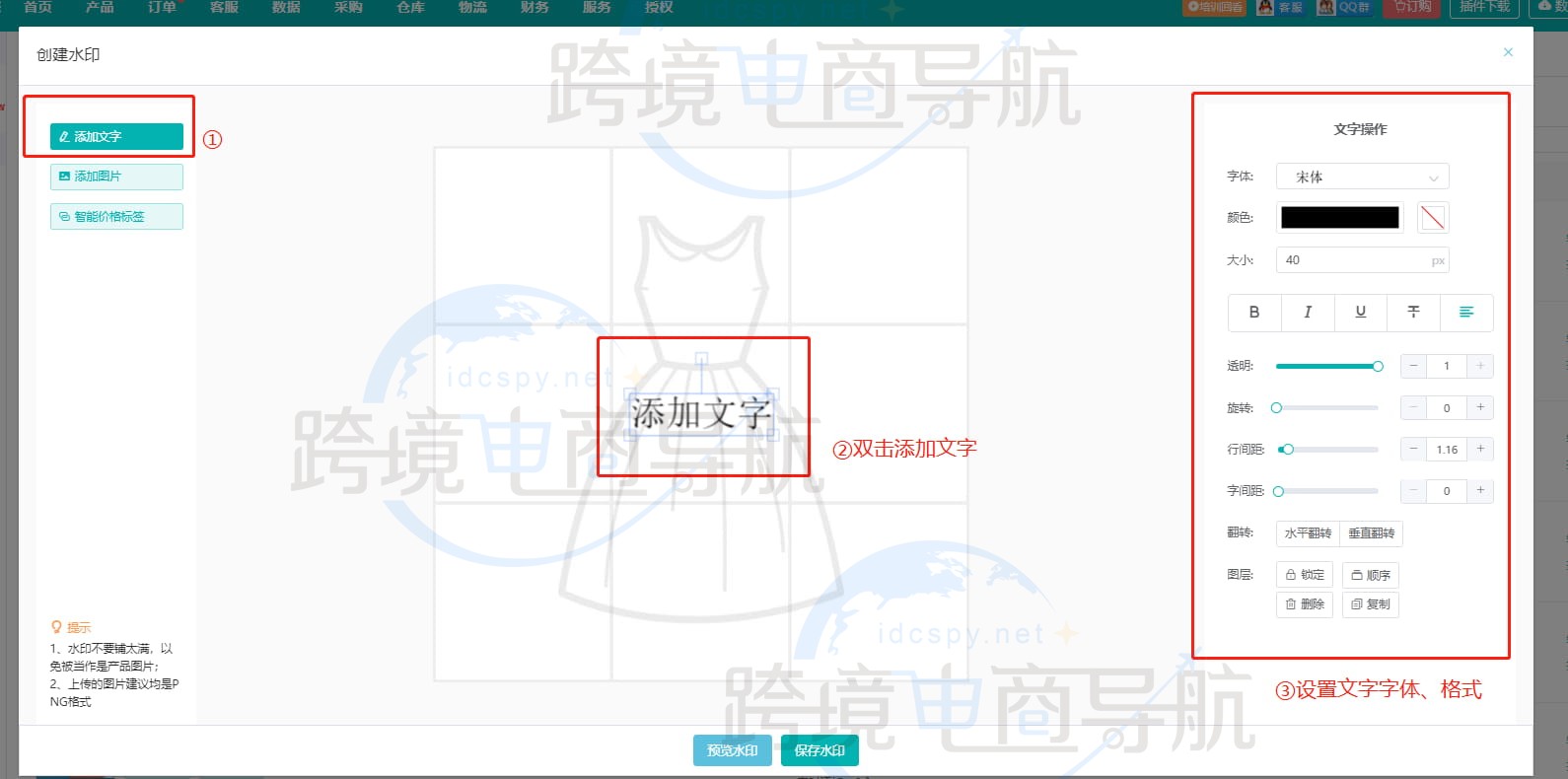1568x779 pixels.
Task: Toggle underline text formatting
Action: point(1361,312)
